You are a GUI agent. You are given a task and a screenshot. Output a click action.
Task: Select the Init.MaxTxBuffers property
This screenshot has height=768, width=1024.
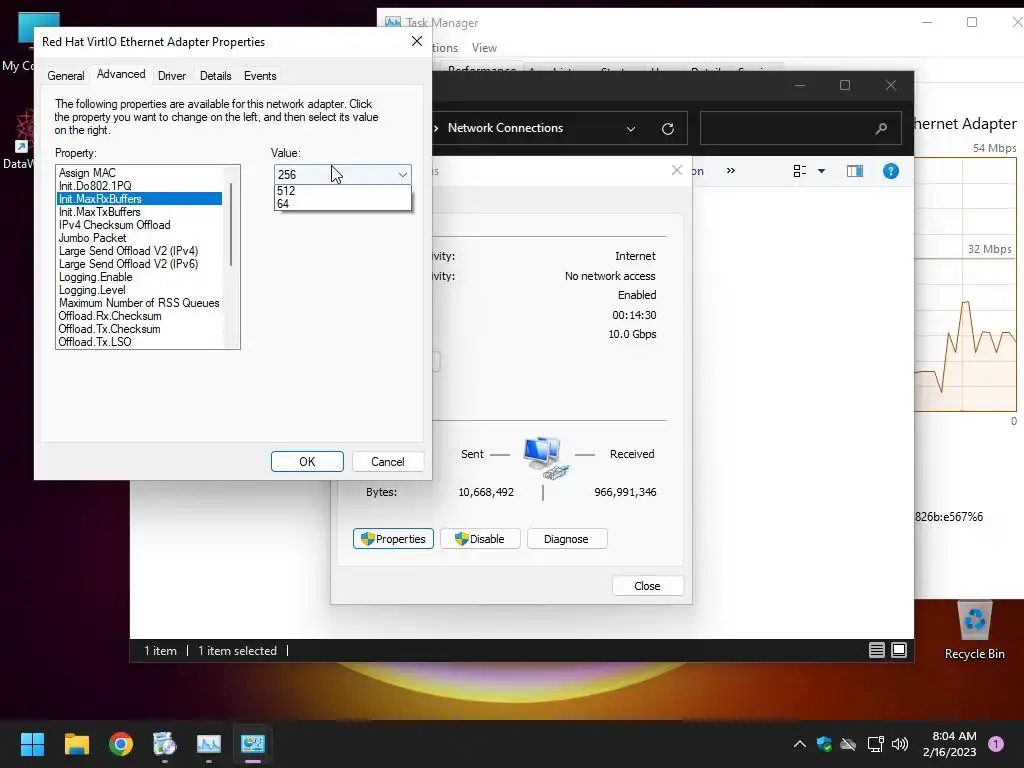tap(140, 212)
